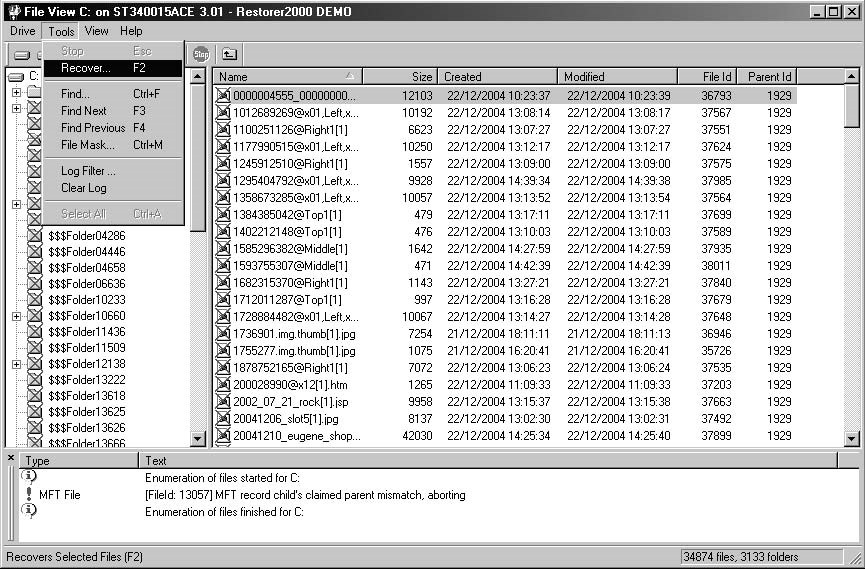Choose Recover... from the Tools menu
The height and width of the screenshot is (569, 865).
tap(85, 68)
